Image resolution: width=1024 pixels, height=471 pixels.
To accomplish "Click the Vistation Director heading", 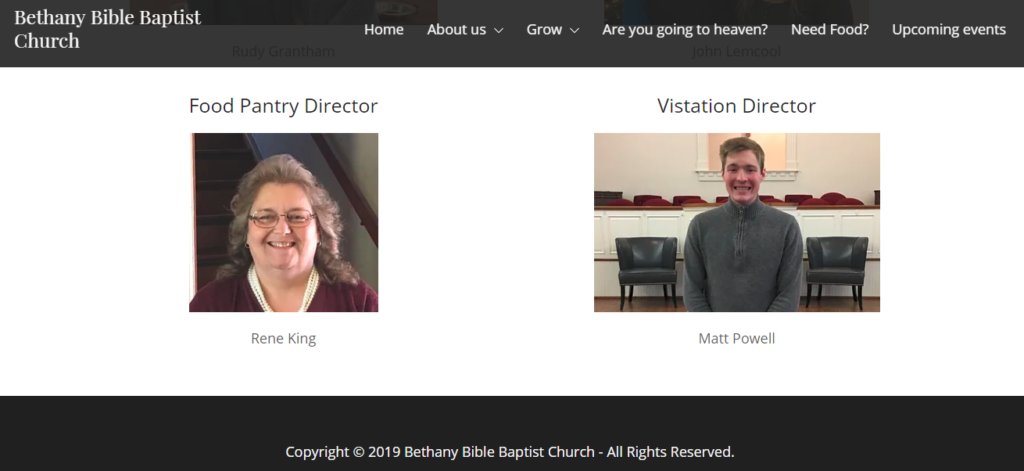I will point(737,106).
